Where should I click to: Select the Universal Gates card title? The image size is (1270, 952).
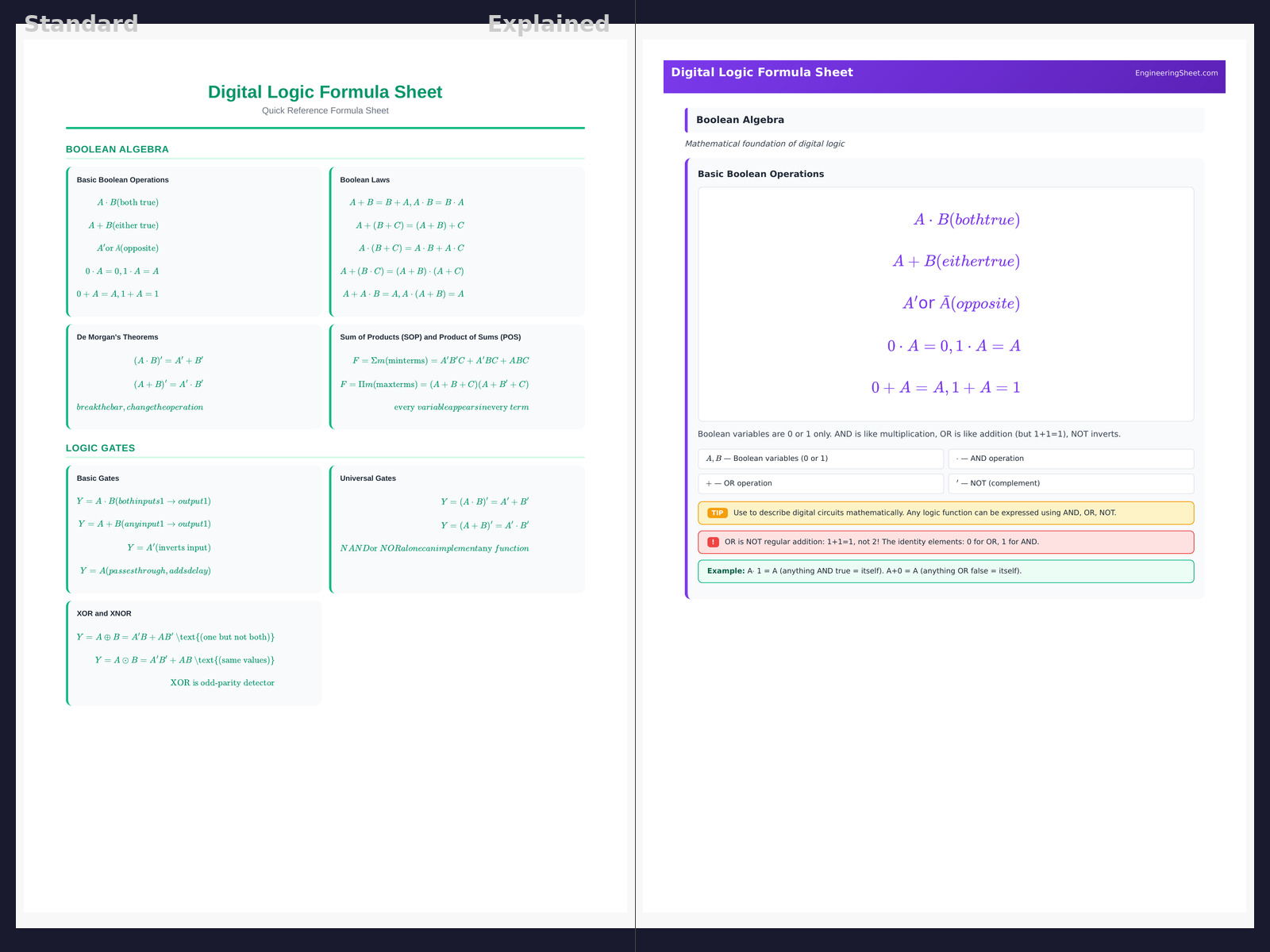pos(368,478)
